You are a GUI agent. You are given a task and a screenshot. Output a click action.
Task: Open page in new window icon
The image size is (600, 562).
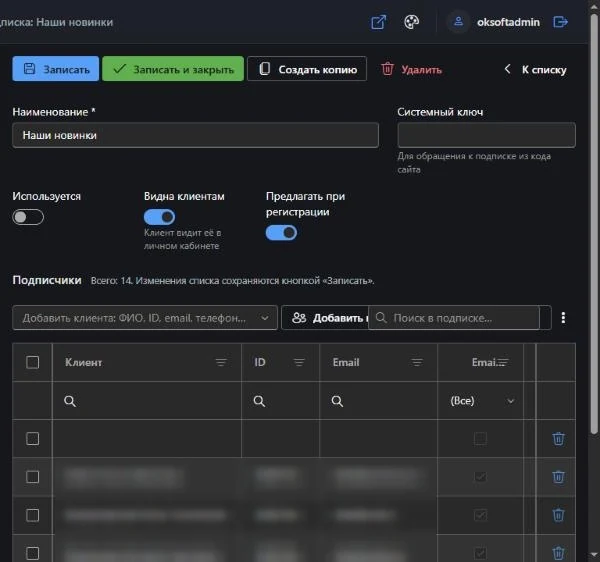378,22
